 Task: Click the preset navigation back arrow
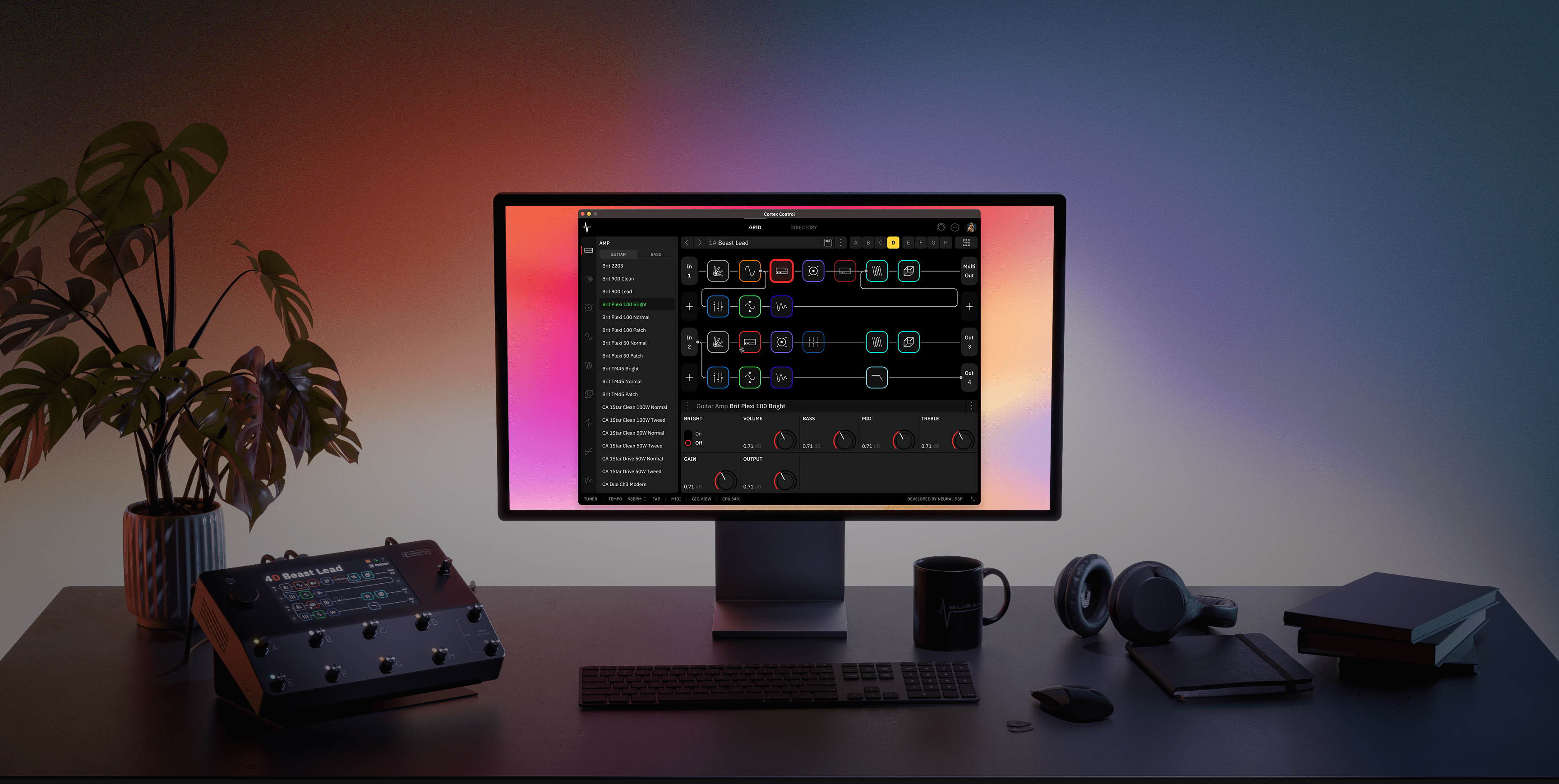pyautogui.click(x=688, y=243)
